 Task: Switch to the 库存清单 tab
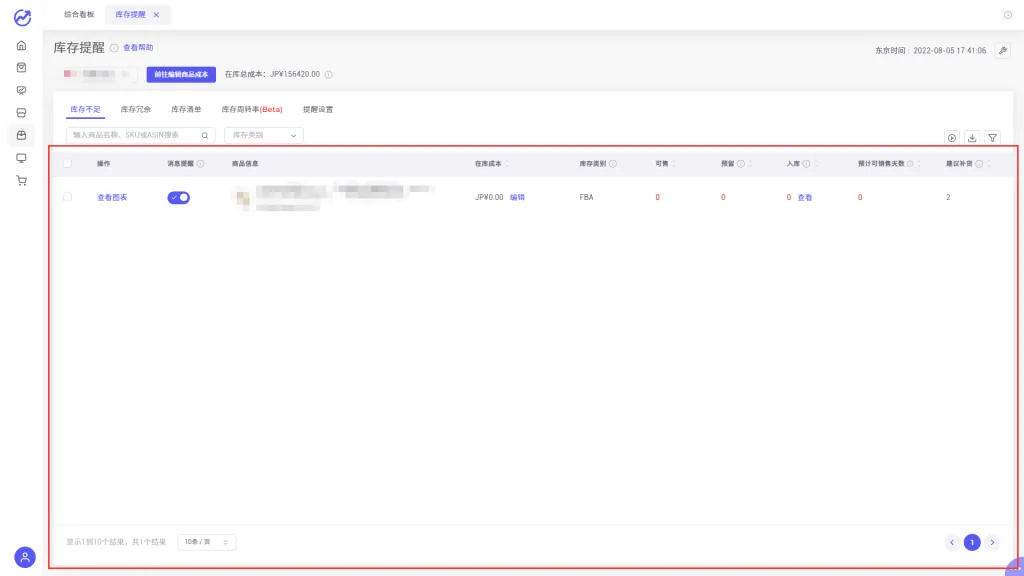coord(186,109)
